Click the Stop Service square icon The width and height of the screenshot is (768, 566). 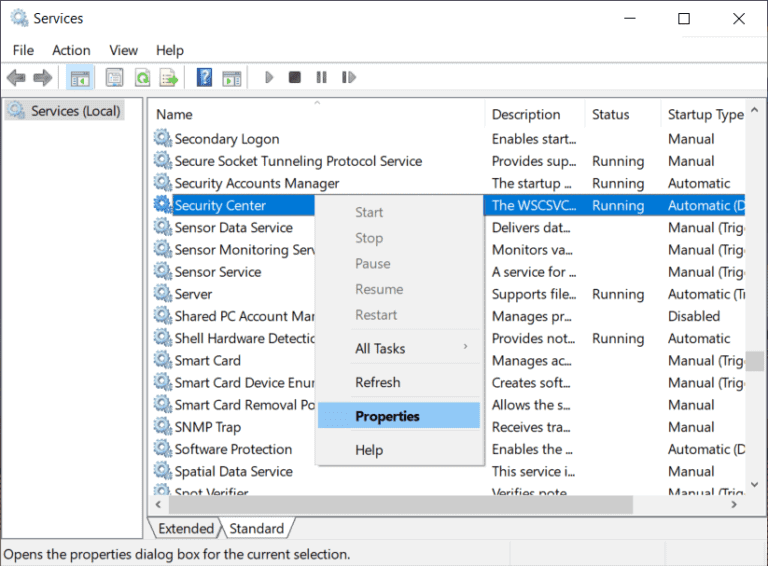point(295,78)
